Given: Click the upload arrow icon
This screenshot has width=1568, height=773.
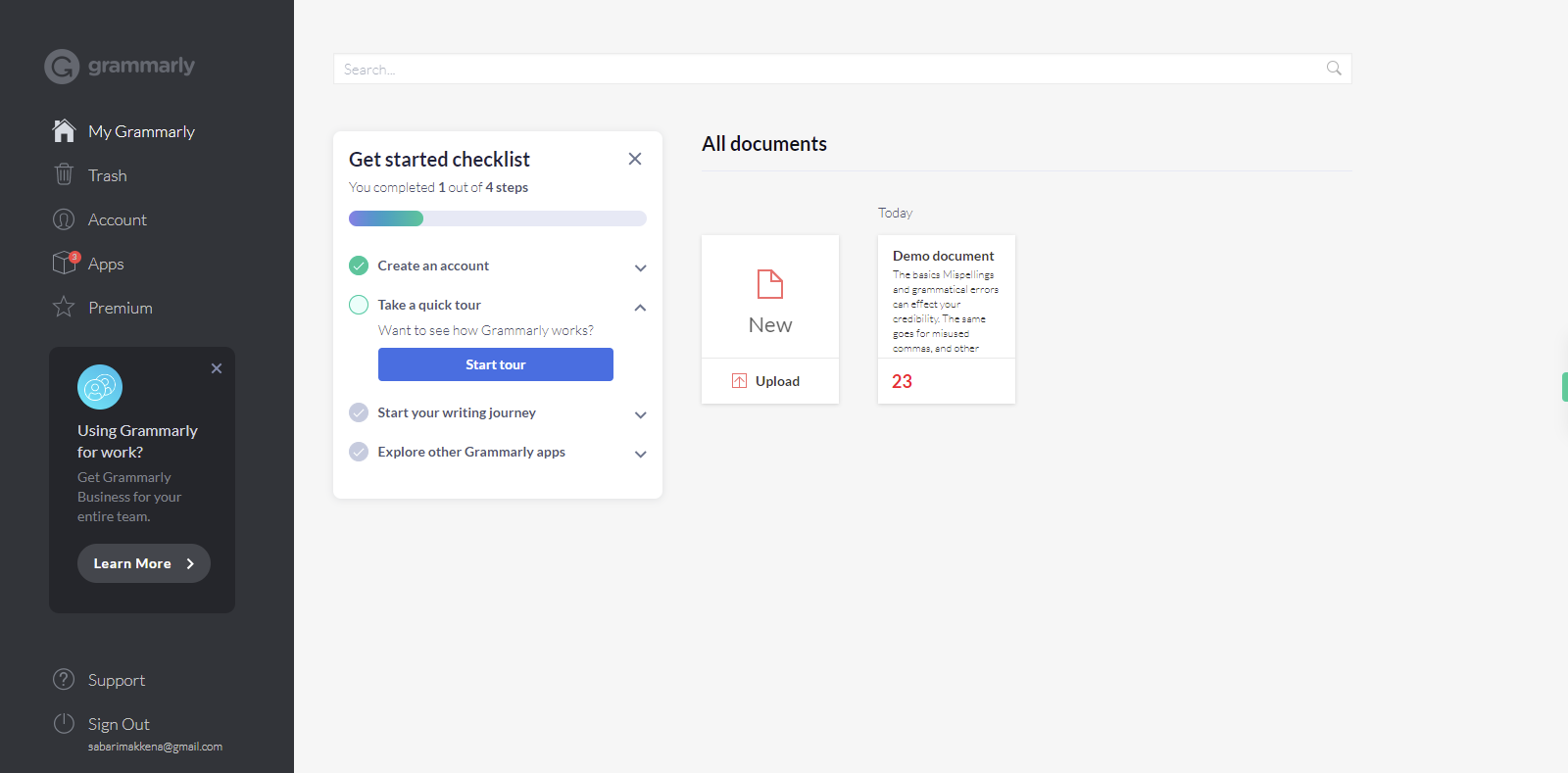Looking at the screenshot, I should click(739, 381).
